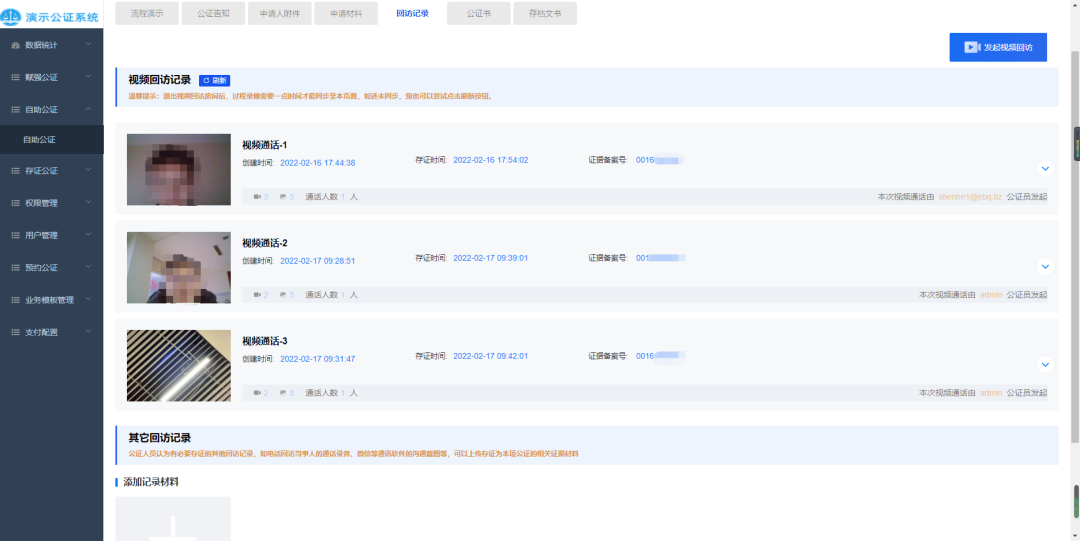
Task: Expand the 视频通话-1 record details chevron
Action: 1045,169
